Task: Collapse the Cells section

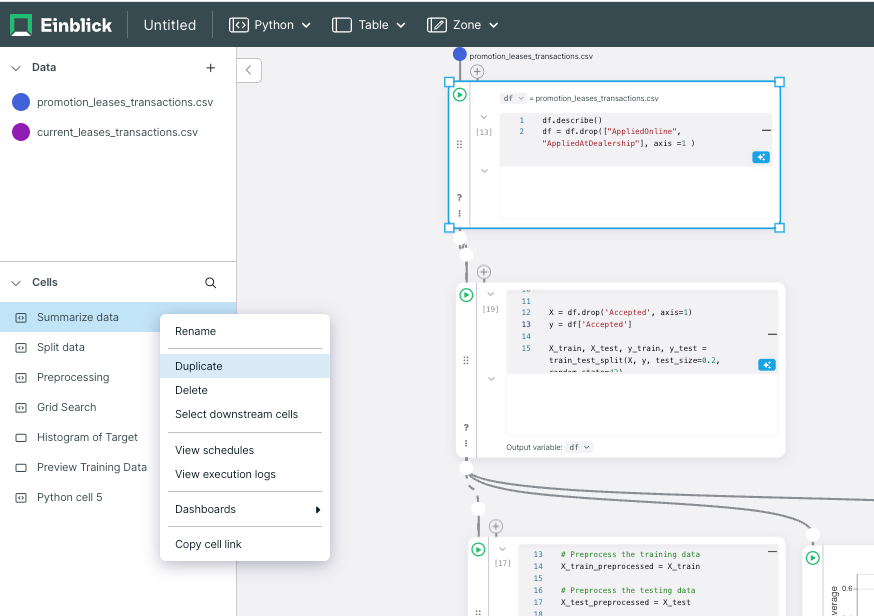Action: (16, 283)
